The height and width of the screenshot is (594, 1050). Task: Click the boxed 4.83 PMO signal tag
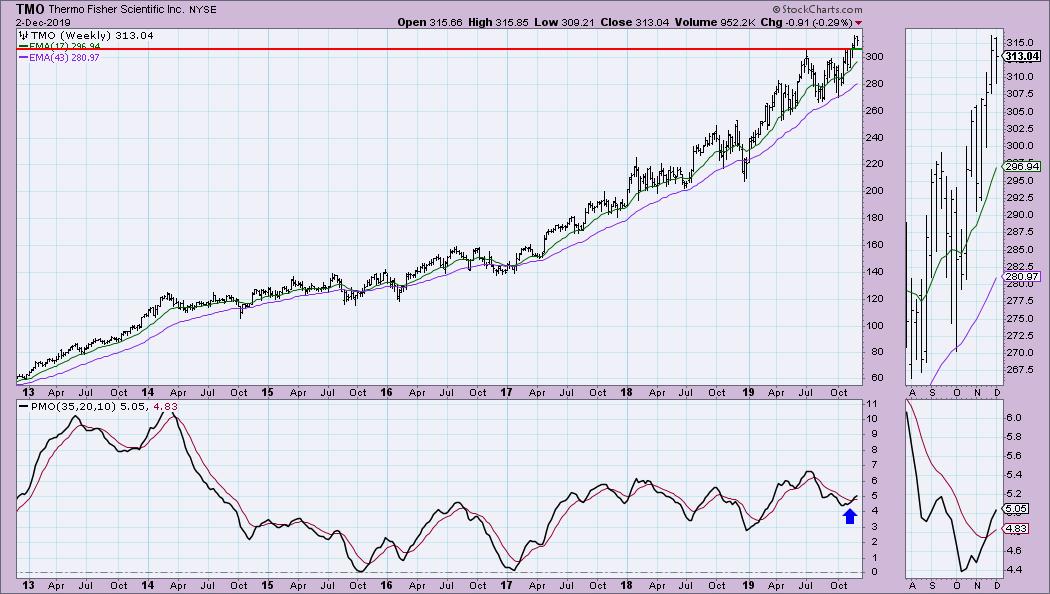click(x=1016, y=529)
